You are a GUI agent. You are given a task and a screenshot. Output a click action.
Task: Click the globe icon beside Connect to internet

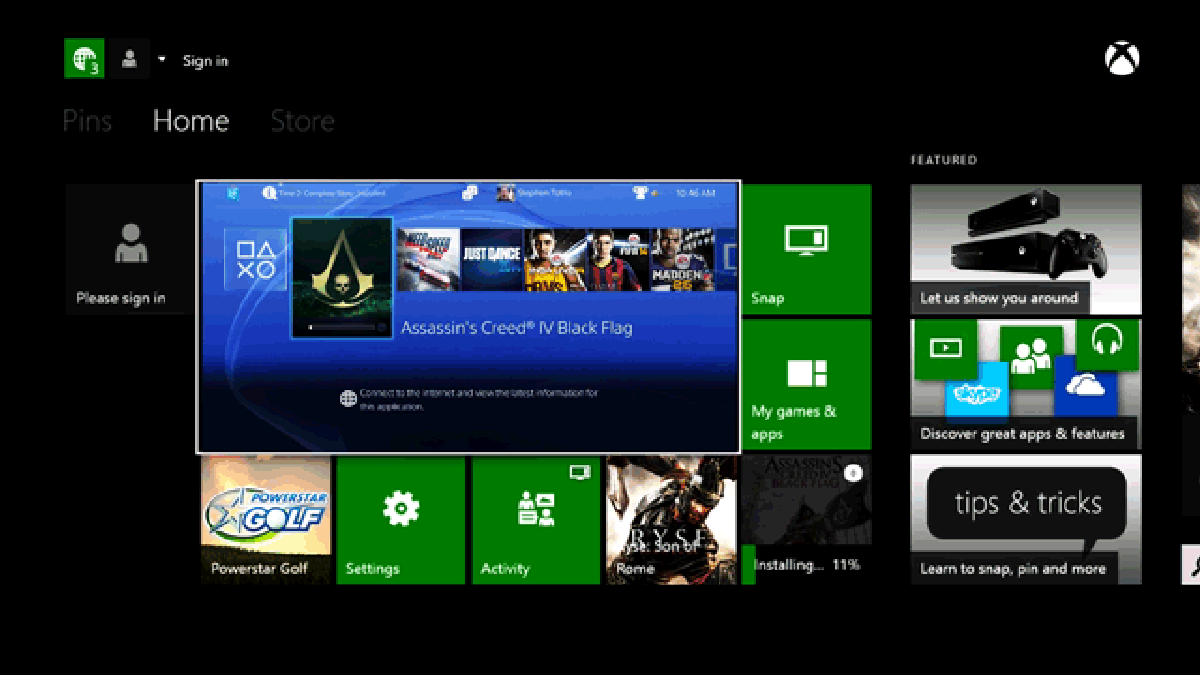348,399
